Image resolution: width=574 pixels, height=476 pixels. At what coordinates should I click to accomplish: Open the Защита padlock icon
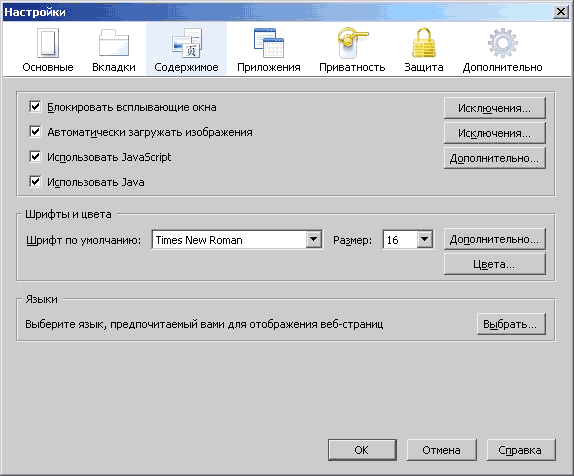[x=424, y=43]
